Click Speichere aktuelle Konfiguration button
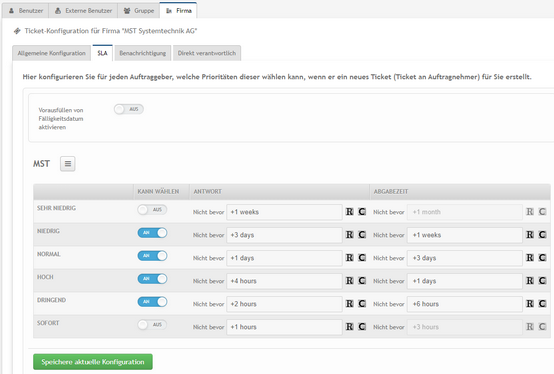Viewport: 554px width, 374px height. 93,362
